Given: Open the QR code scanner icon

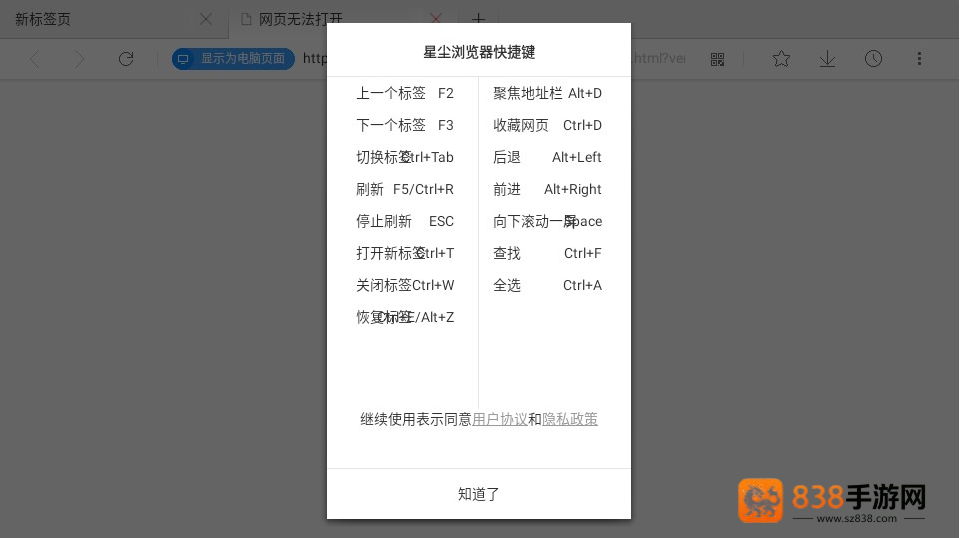Looking at the screenshot, I should (718, 59).
